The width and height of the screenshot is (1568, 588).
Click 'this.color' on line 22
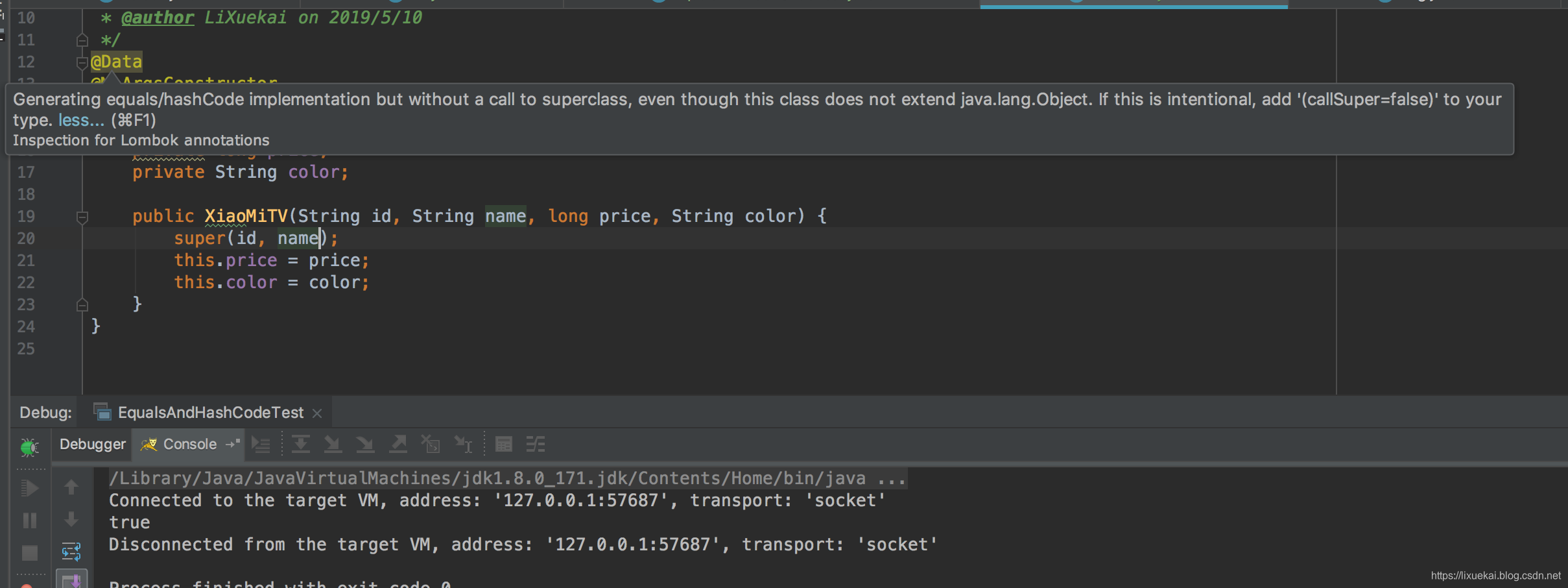tap(225, 282)
